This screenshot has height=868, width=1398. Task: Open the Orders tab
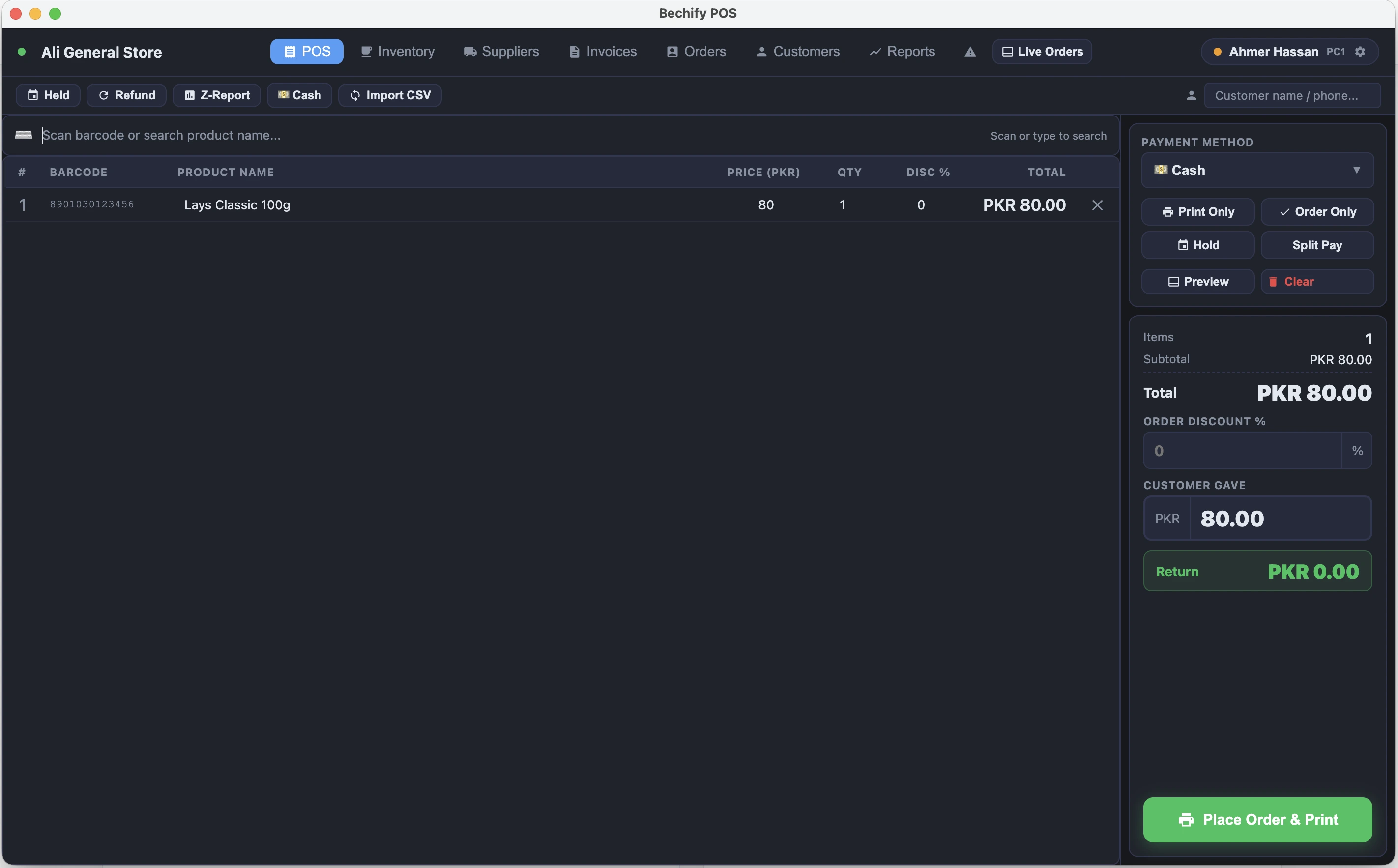pyautogui.click(x=697, y=52)
